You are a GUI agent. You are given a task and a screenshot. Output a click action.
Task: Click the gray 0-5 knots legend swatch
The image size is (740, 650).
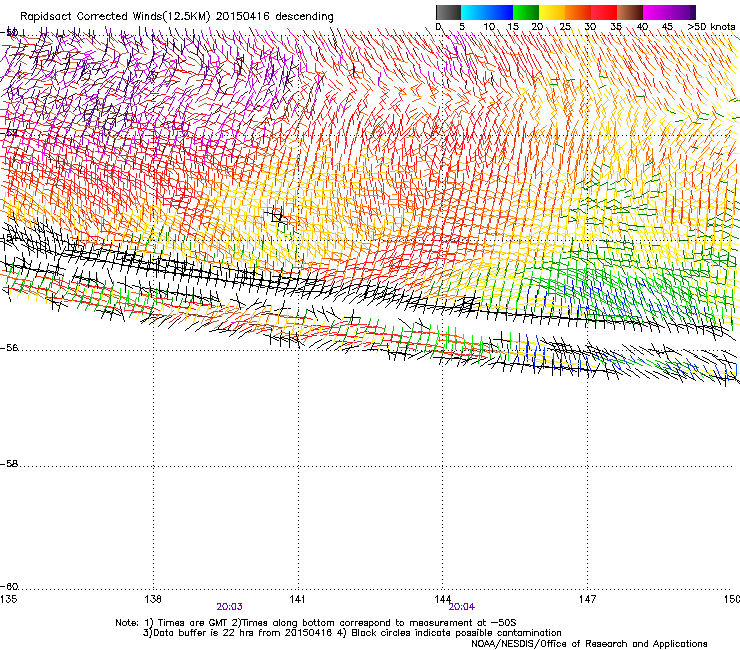click(448, 12)
